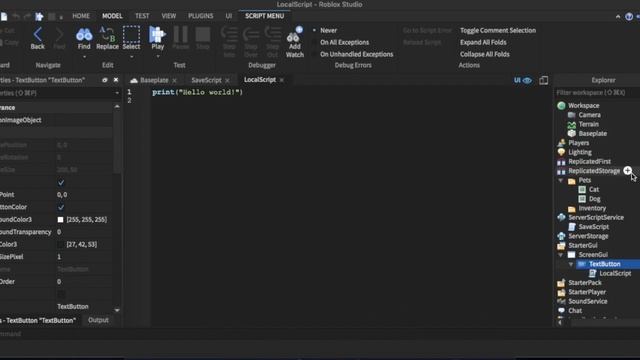This screenshot has height=360, width=640.
Task: Collapse the TextButton tree arrow
Action: pyautogui.click(x=571, y=264)
